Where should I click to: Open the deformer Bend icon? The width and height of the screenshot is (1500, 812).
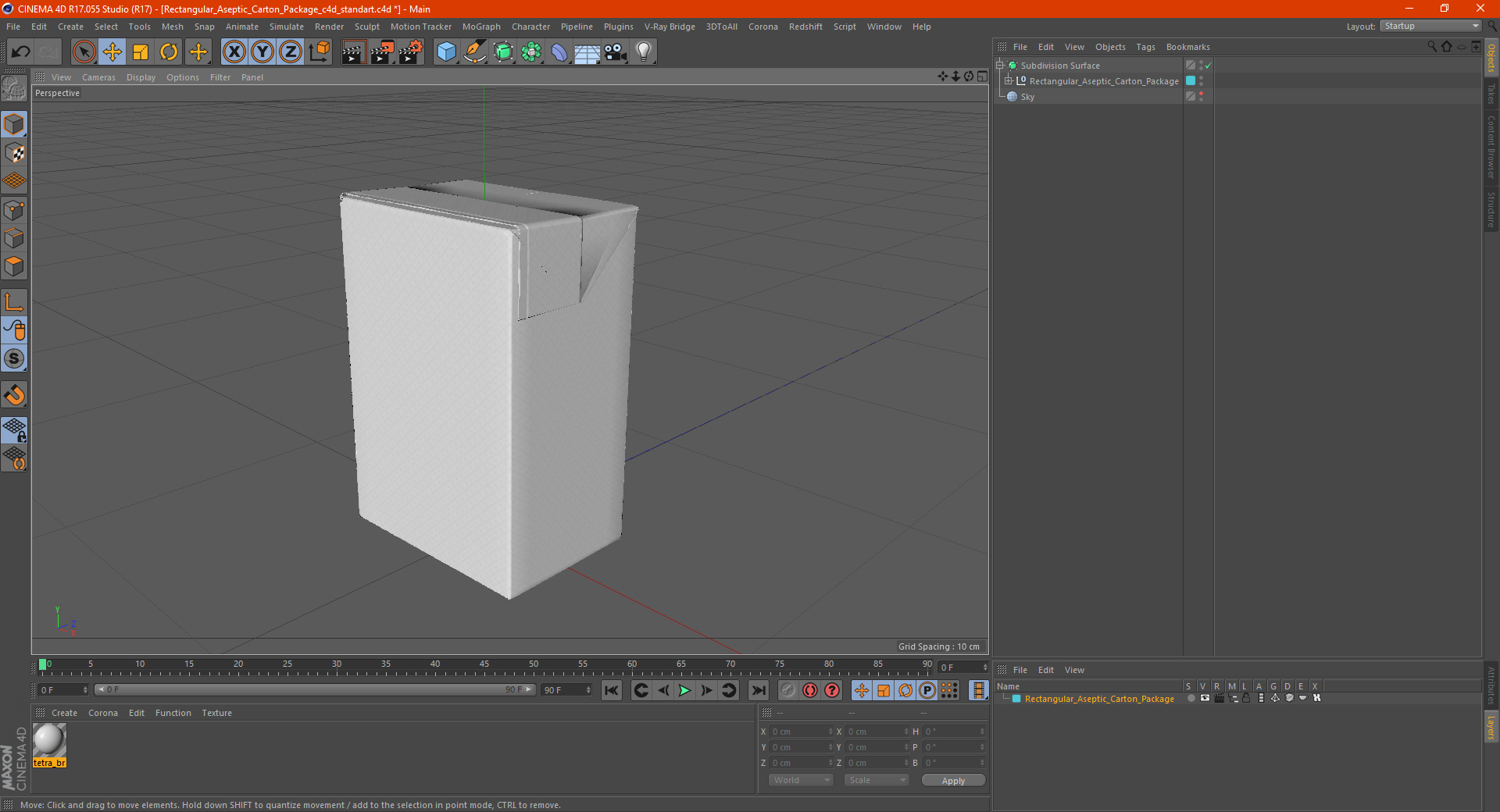559,52
